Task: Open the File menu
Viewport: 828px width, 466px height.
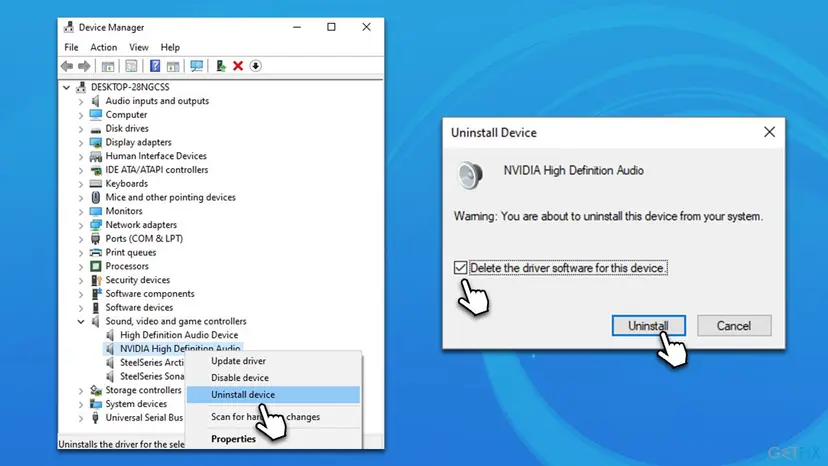Action: (71, 47)
